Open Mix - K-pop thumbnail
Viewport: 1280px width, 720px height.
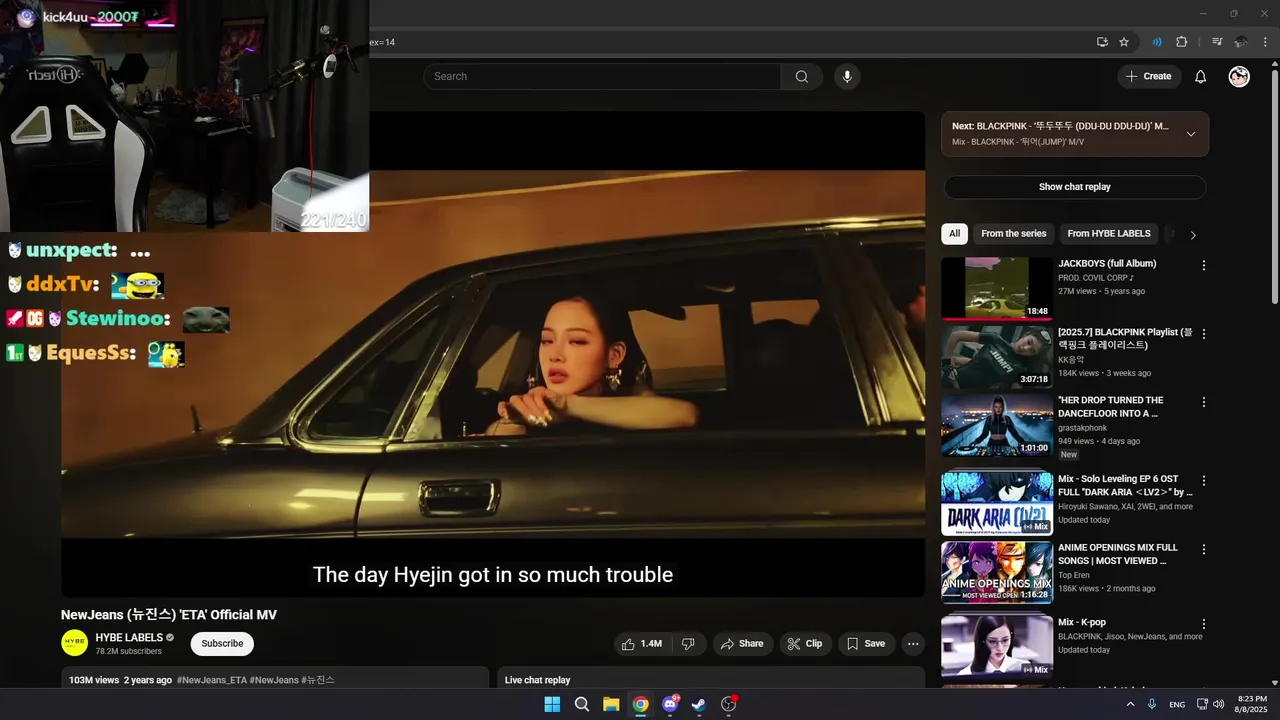point(997,647)
